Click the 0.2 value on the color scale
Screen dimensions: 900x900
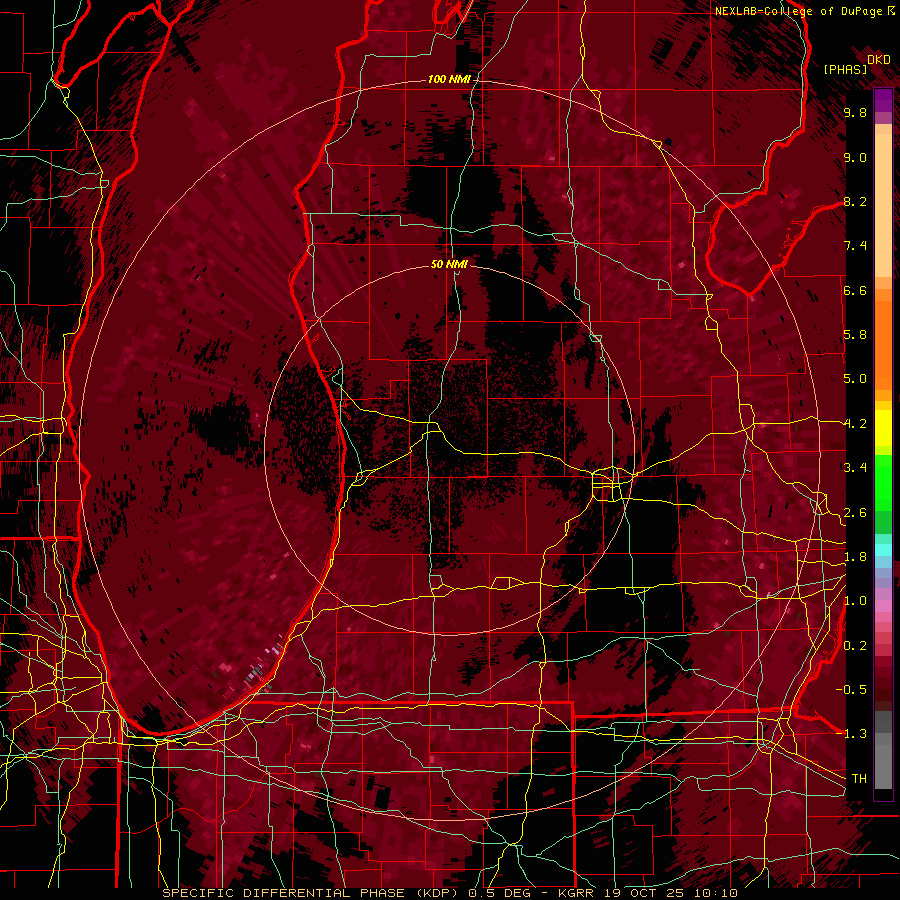click(855, 646)
